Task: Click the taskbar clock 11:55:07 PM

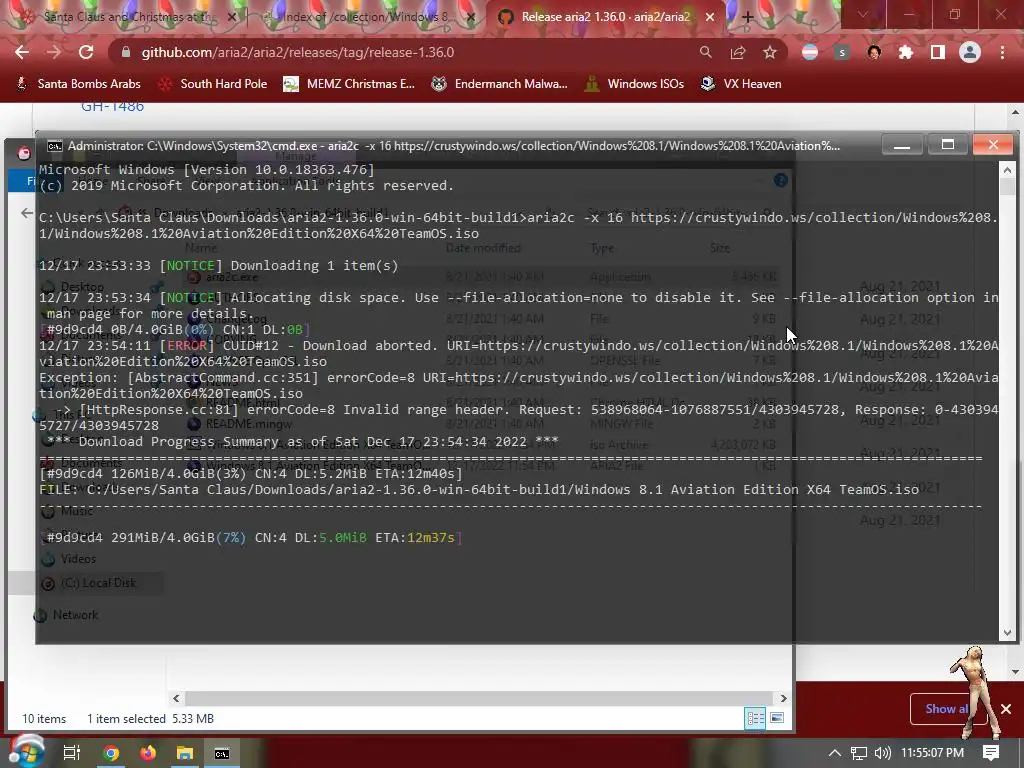Action: pyautogui.click(x=933, y=753)
